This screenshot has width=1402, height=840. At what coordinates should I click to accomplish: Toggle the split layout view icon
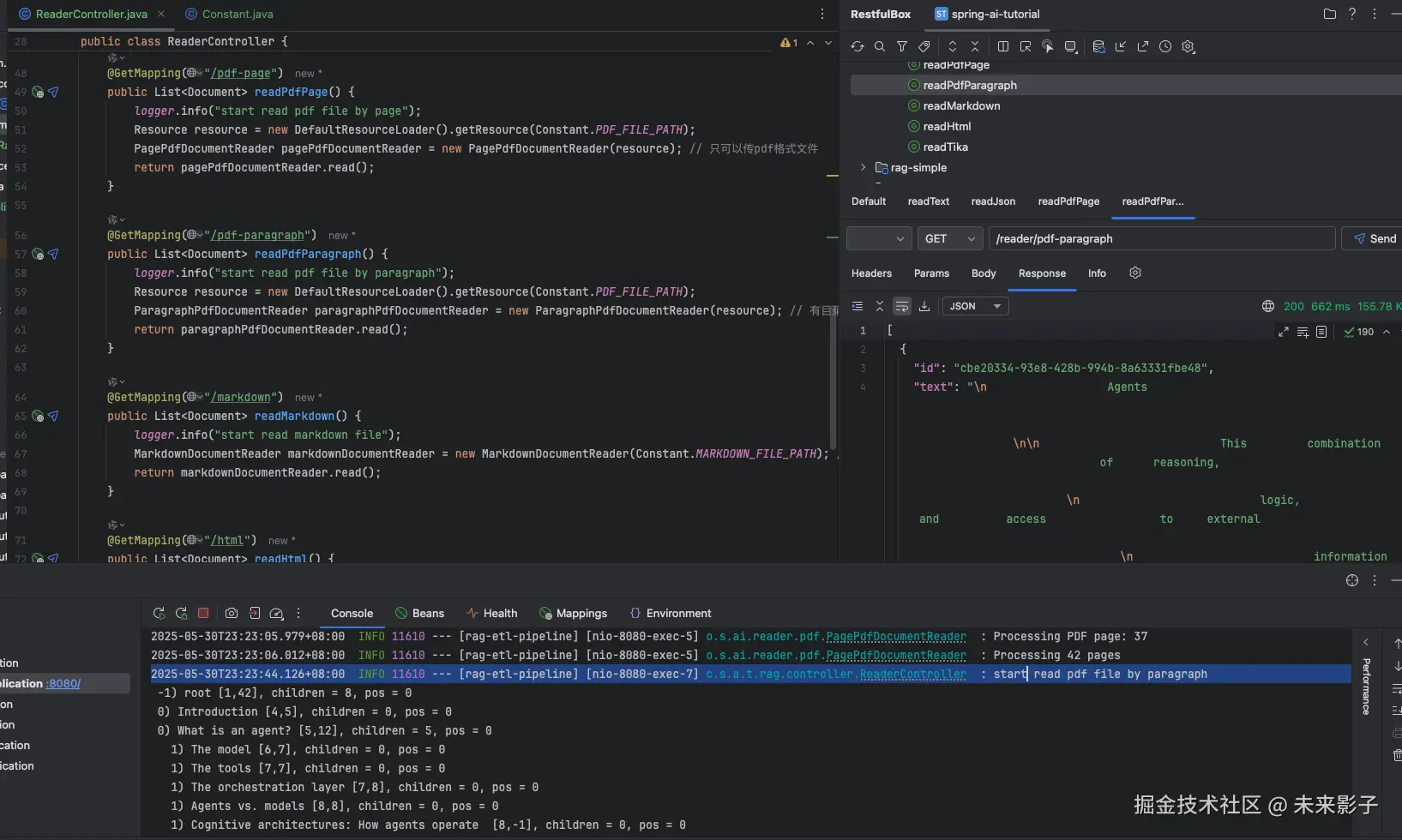[1002, 46]
